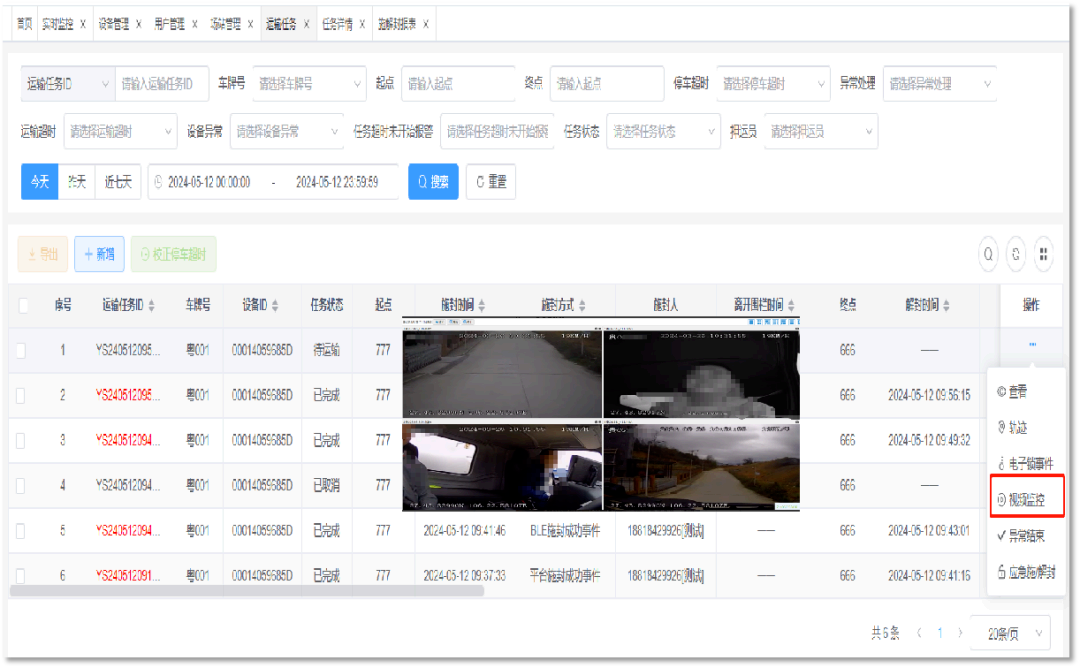
Task: Close the 设备管理 tab with its X
Action: coord(138,24)
